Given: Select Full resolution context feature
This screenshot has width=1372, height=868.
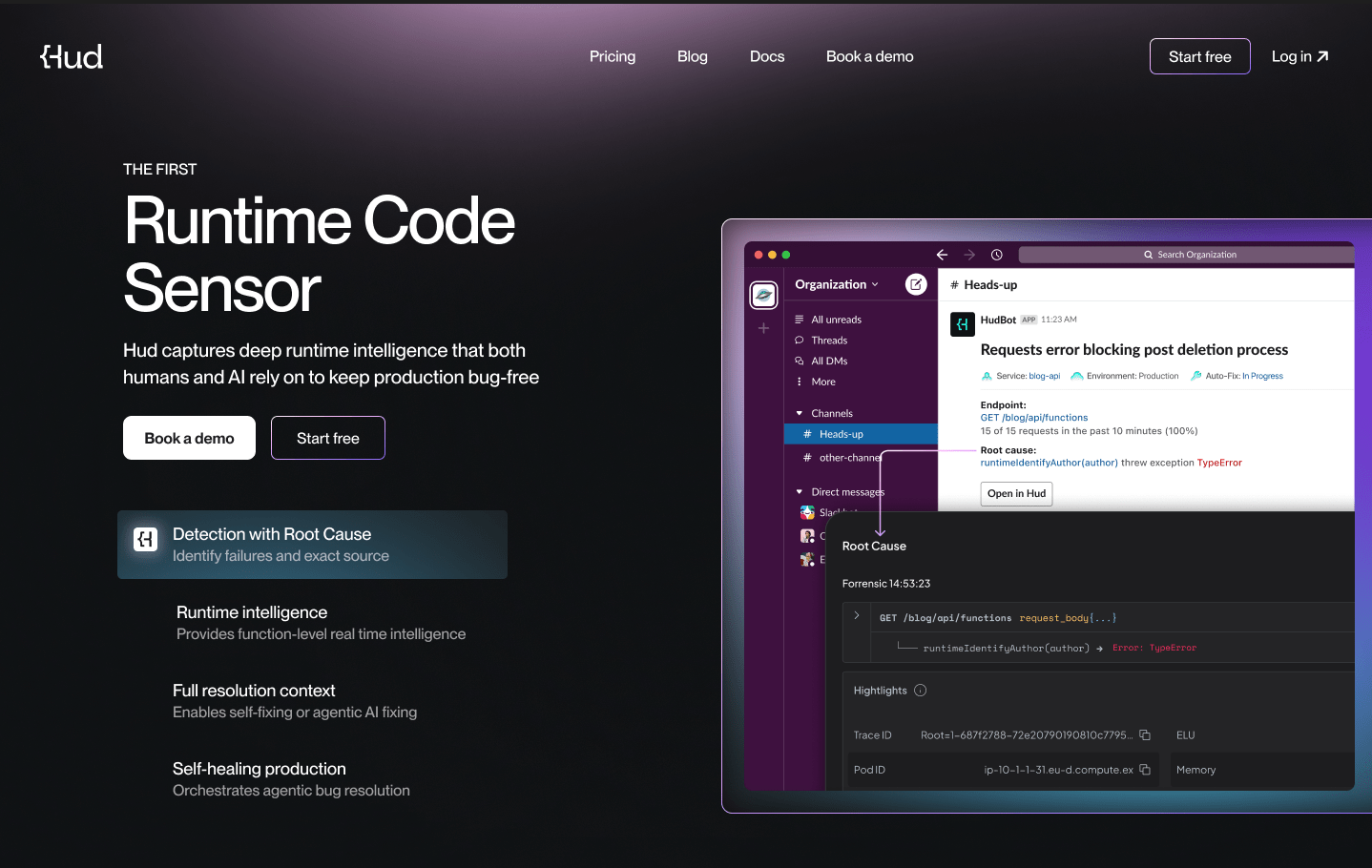Looking at the screenshot, I should (x=295, y=701).
